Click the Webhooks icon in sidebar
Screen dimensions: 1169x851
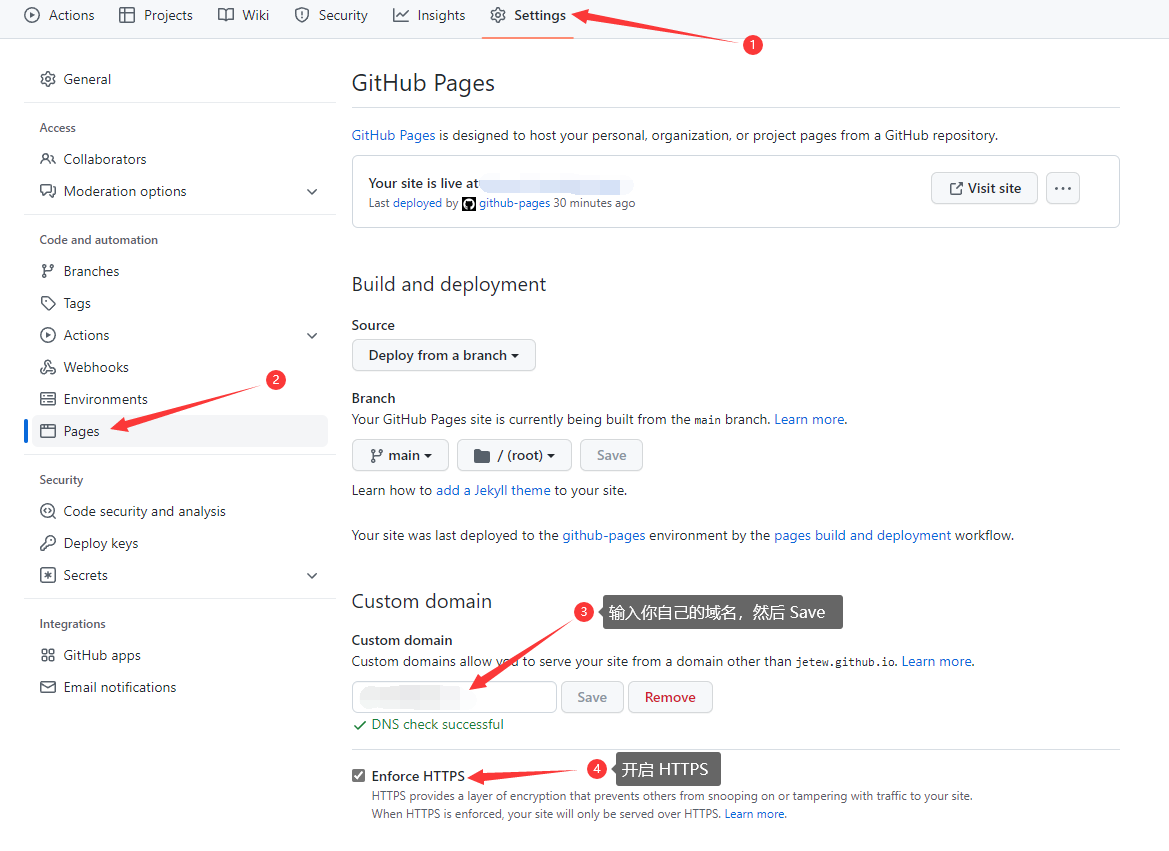tap(47, 367)
